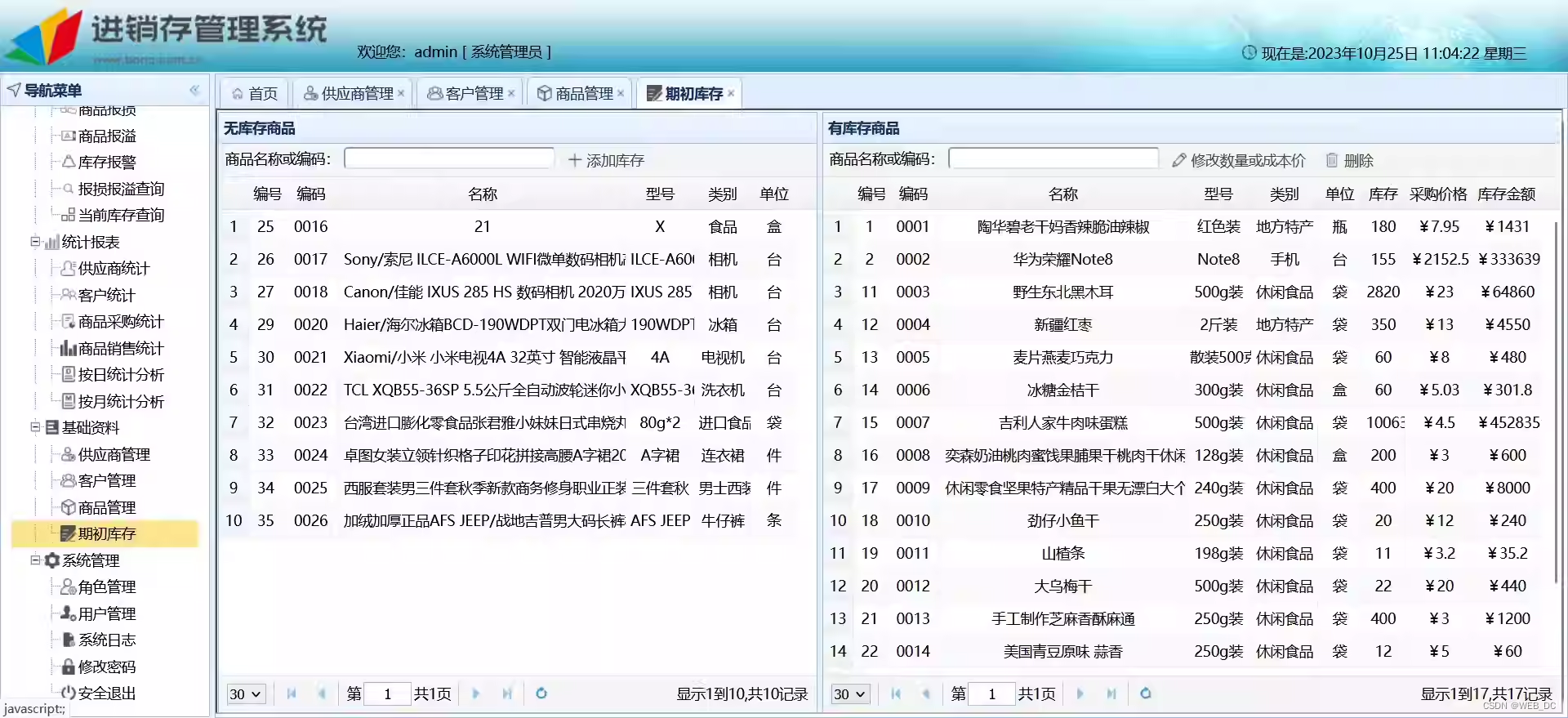Open 当前库存查询 in the navigation tree
The width and height of the screenshot is (1568, 718).
click(x=121, y=215)
